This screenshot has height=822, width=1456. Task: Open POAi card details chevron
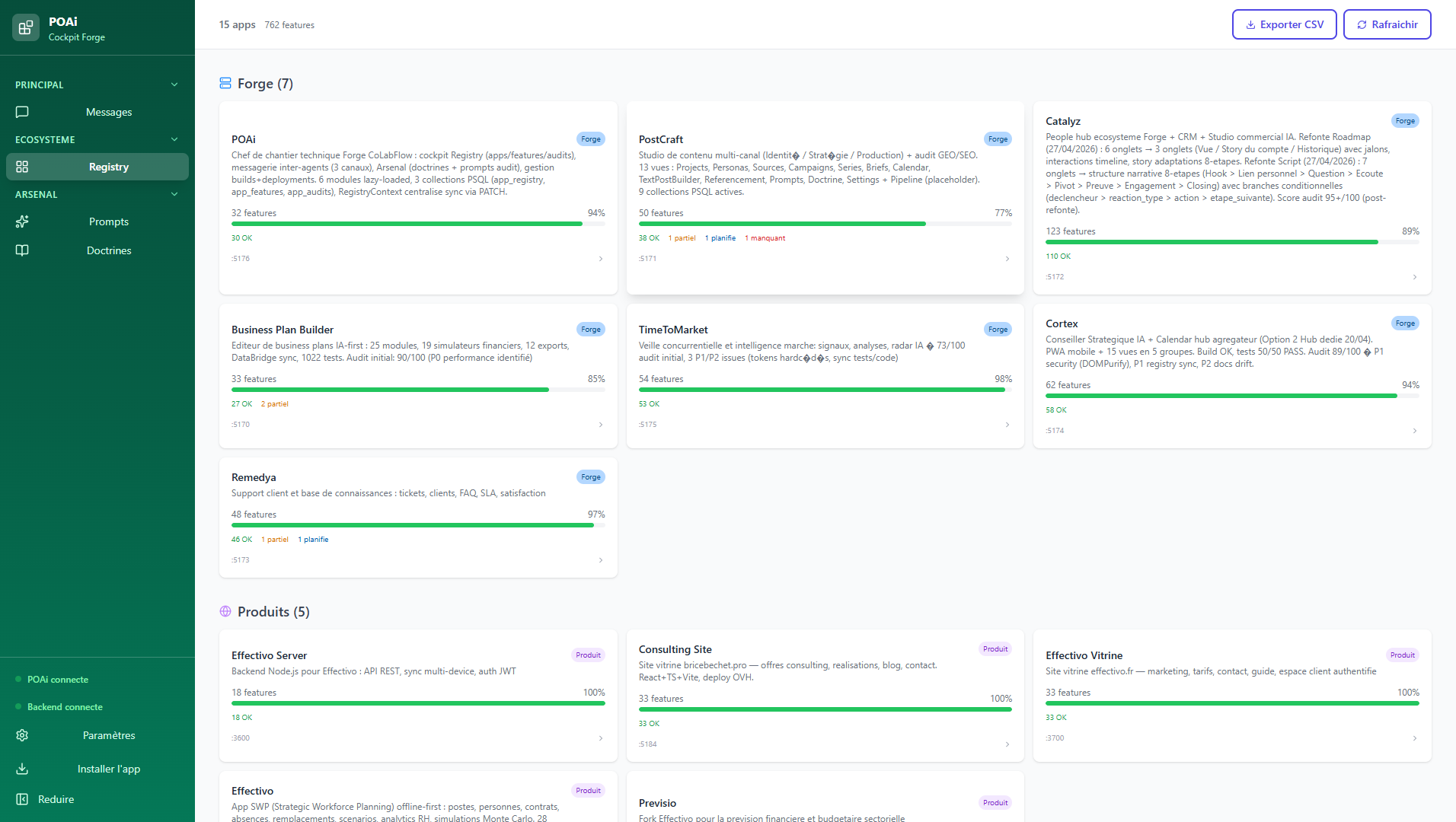(601, 259)
